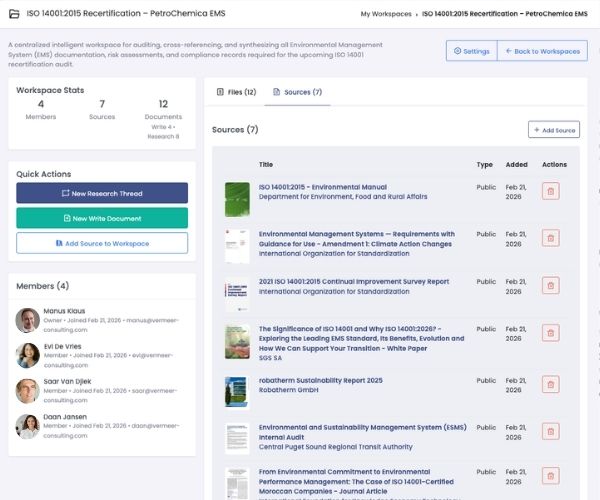Select member name Saar Van Dijek

[67, 381]
